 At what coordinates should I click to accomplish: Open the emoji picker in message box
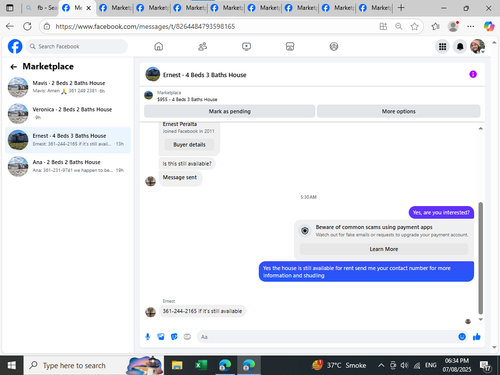point(462,337)
